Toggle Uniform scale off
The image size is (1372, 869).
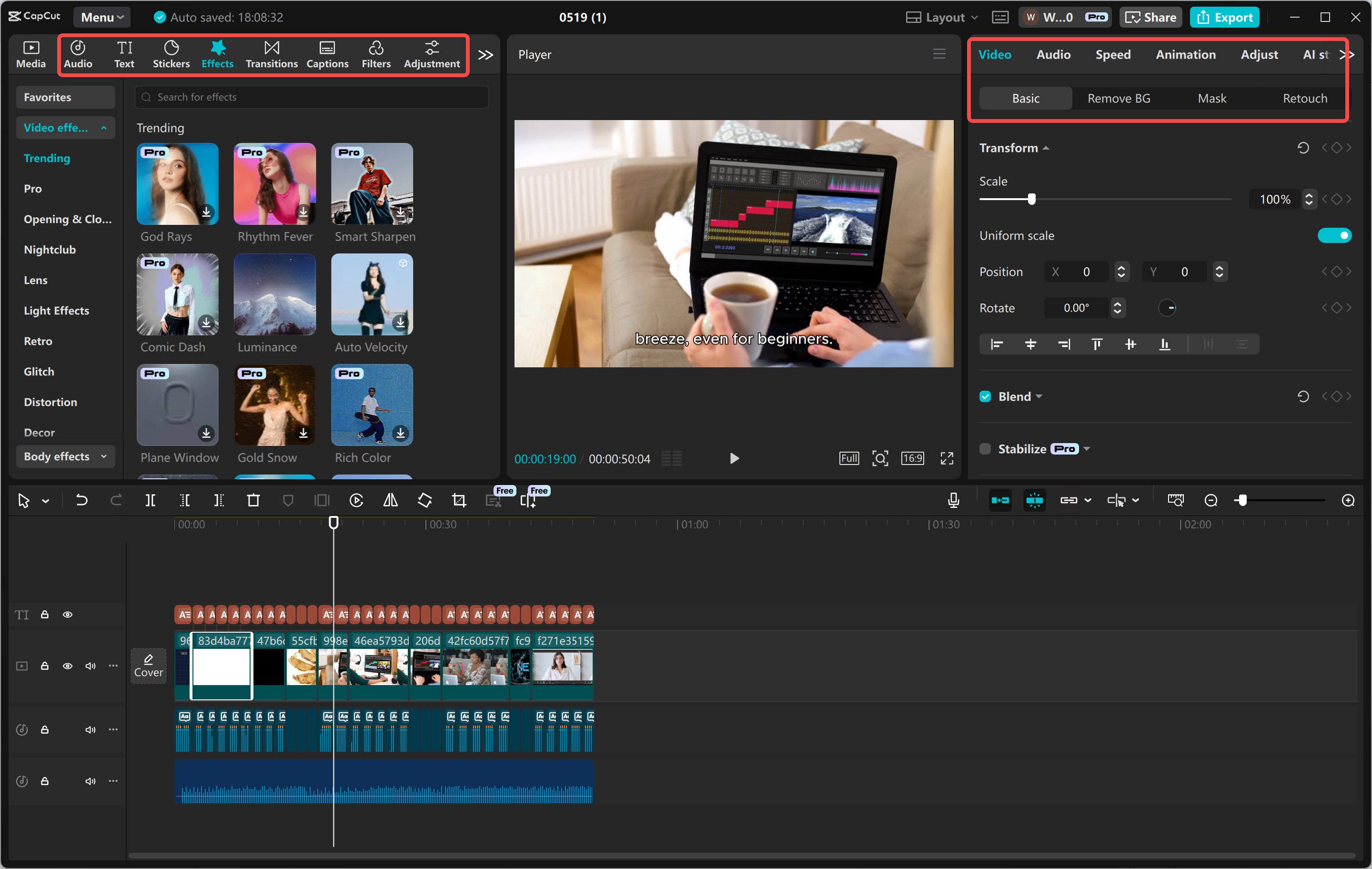[x=1335, y=235]
